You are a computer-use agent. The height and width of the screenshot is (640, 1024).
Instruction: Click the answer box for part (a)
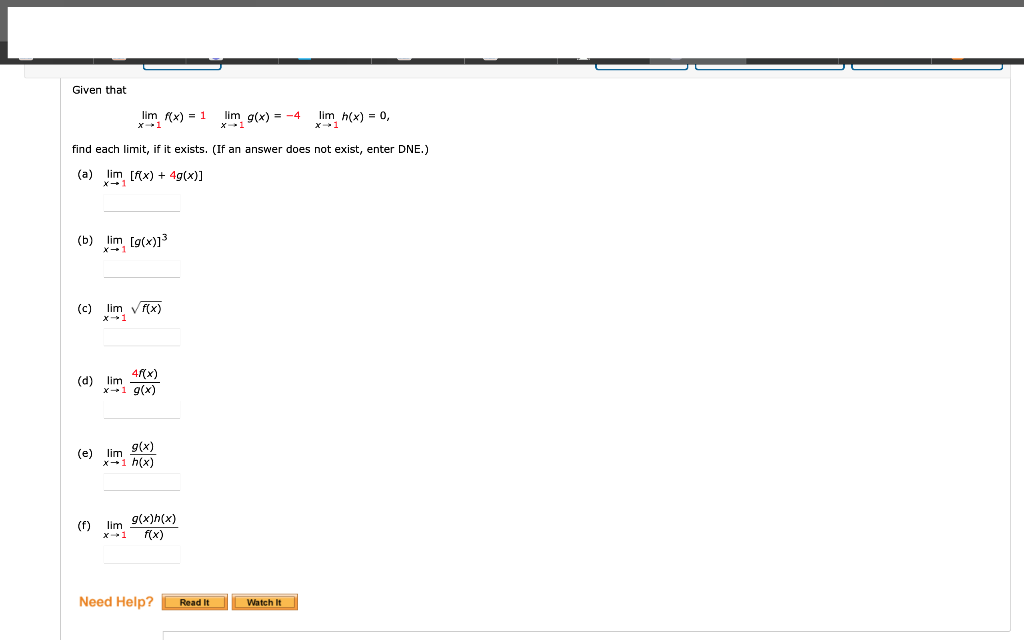(x=141, y=203)
